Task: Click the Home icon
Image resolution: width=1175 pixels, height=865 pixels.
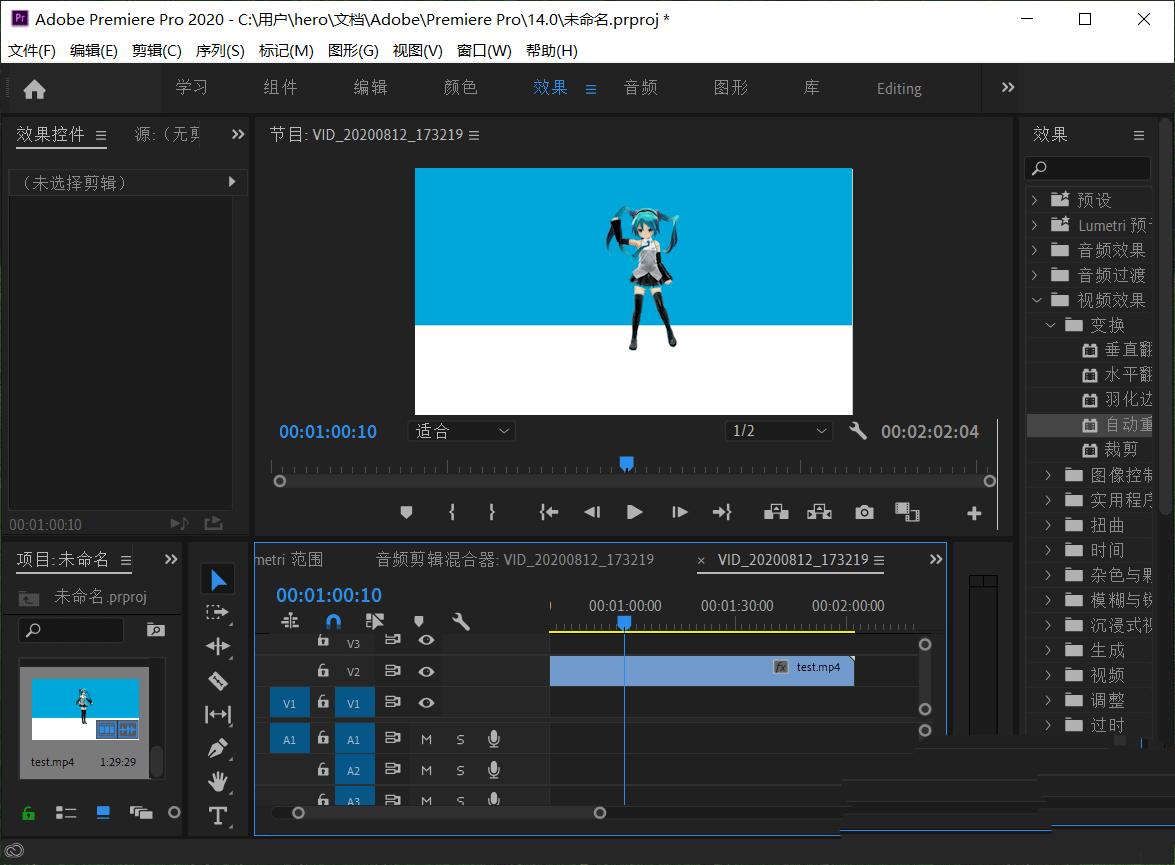Action: coord(35,89)
